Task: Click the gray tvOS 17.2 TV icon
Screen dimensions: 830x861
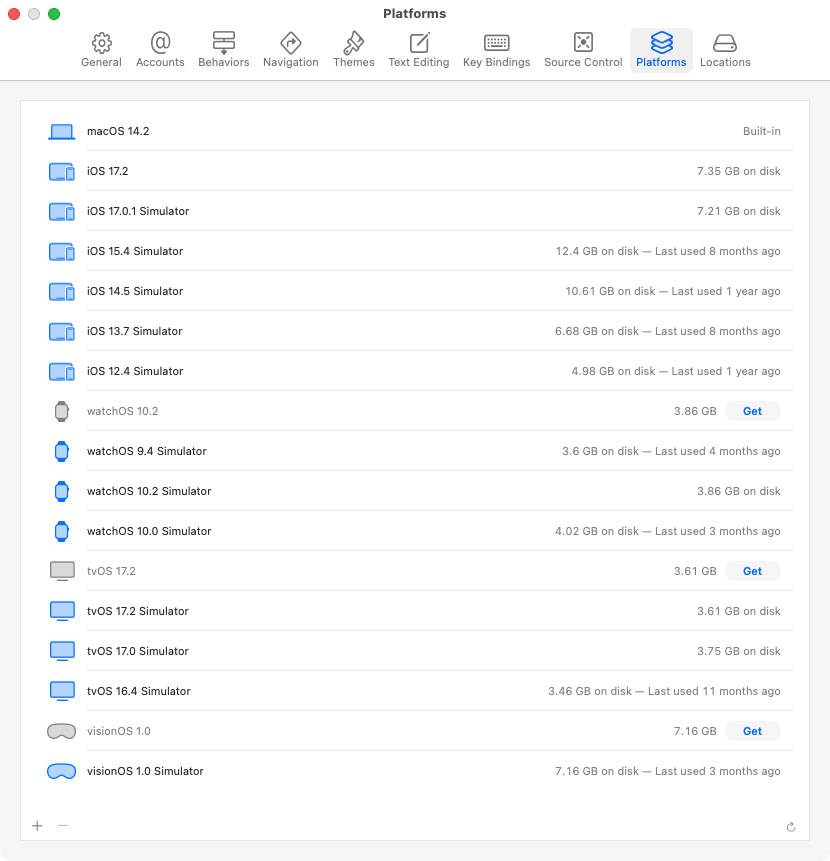Action: point(62,571)
